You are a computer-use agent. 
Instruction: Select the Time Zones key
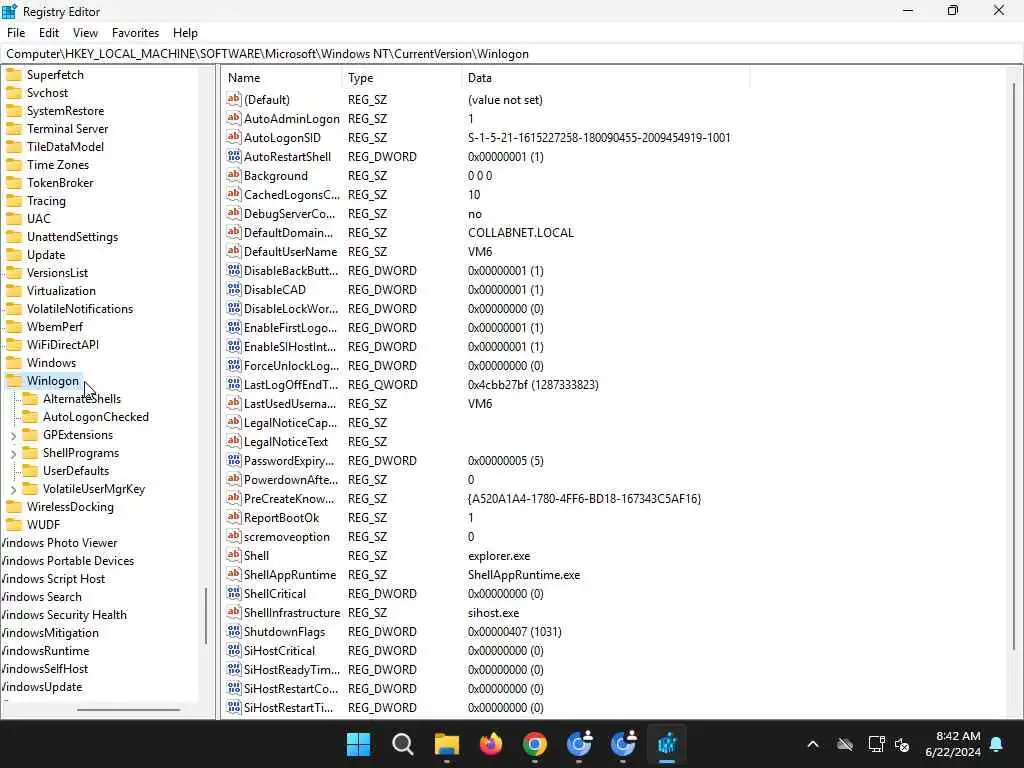[57, 165]
